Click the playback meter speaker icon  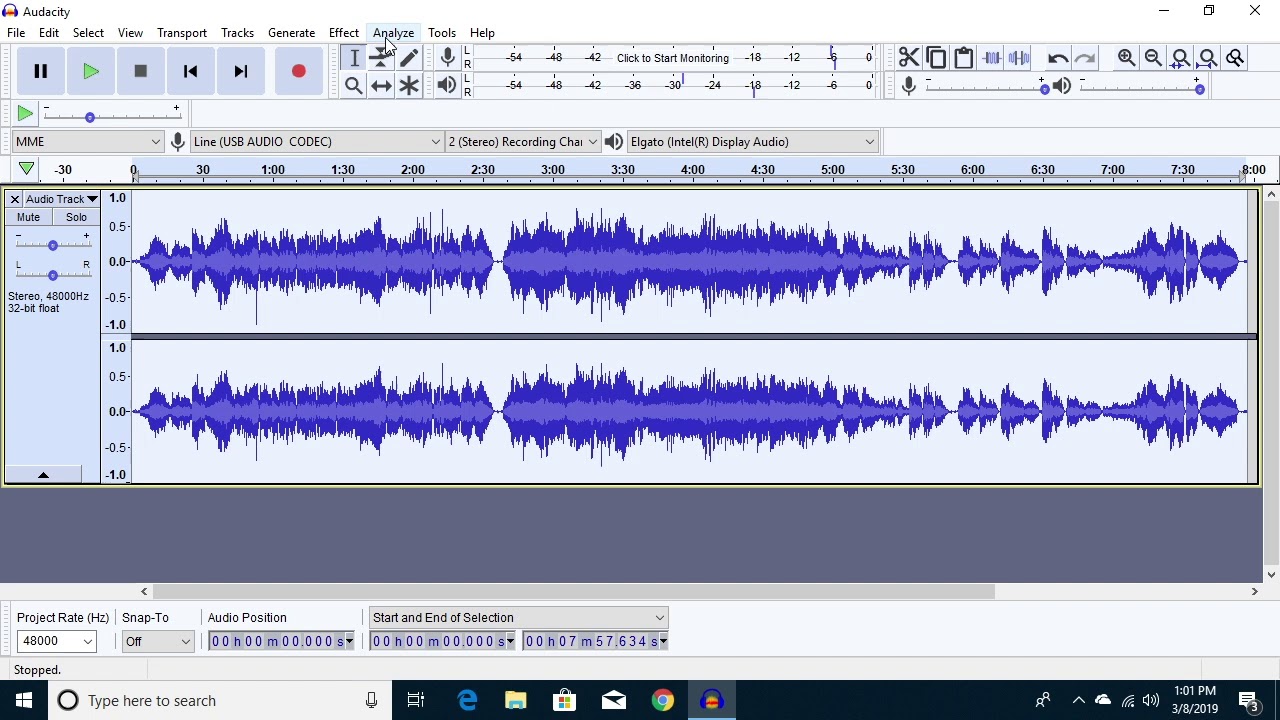pos(447,86)
